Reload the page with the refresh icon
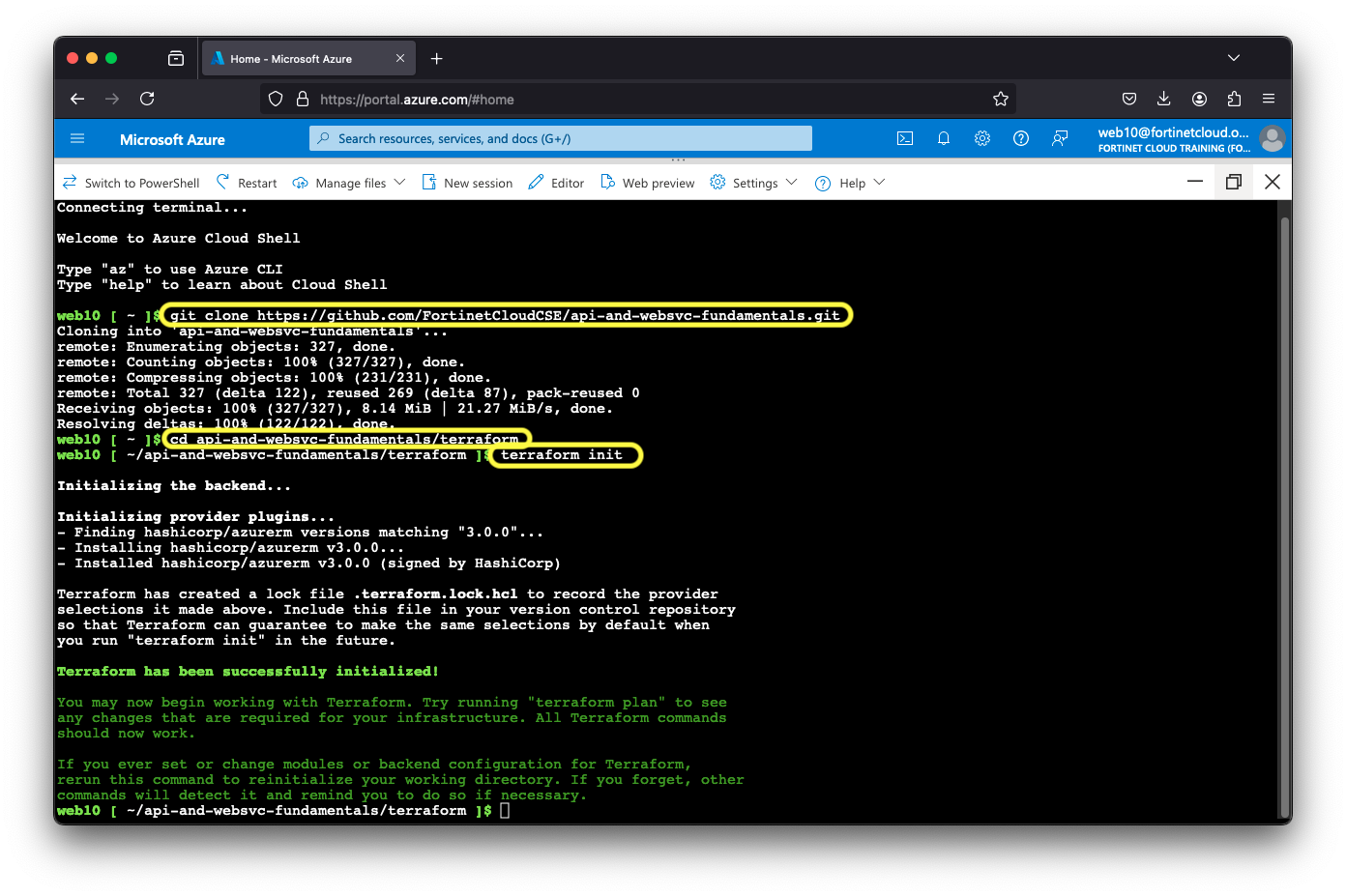 [x=147, y=99]
